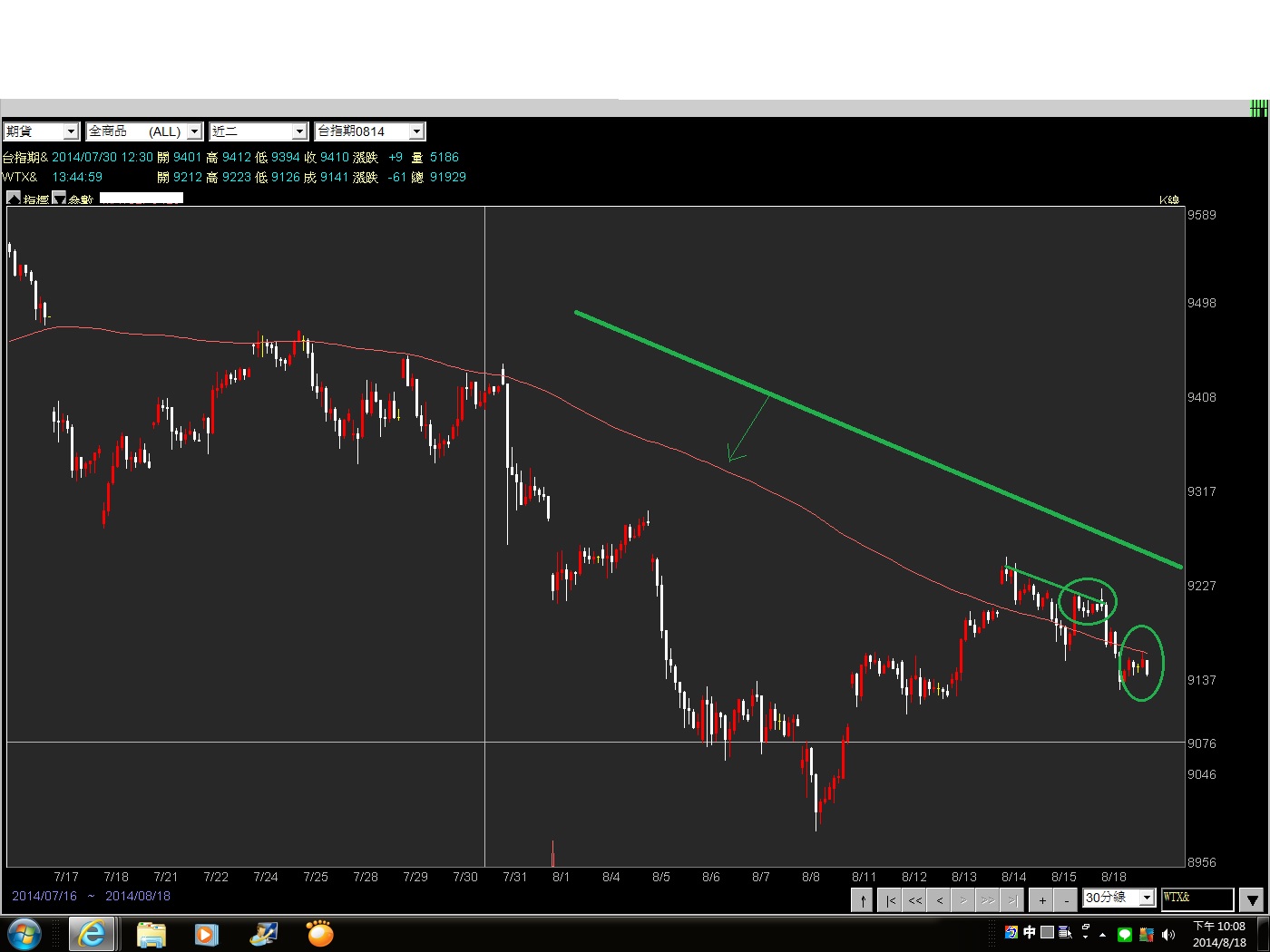Click the down-triangle icon beside 參數

tap(59, 198)
